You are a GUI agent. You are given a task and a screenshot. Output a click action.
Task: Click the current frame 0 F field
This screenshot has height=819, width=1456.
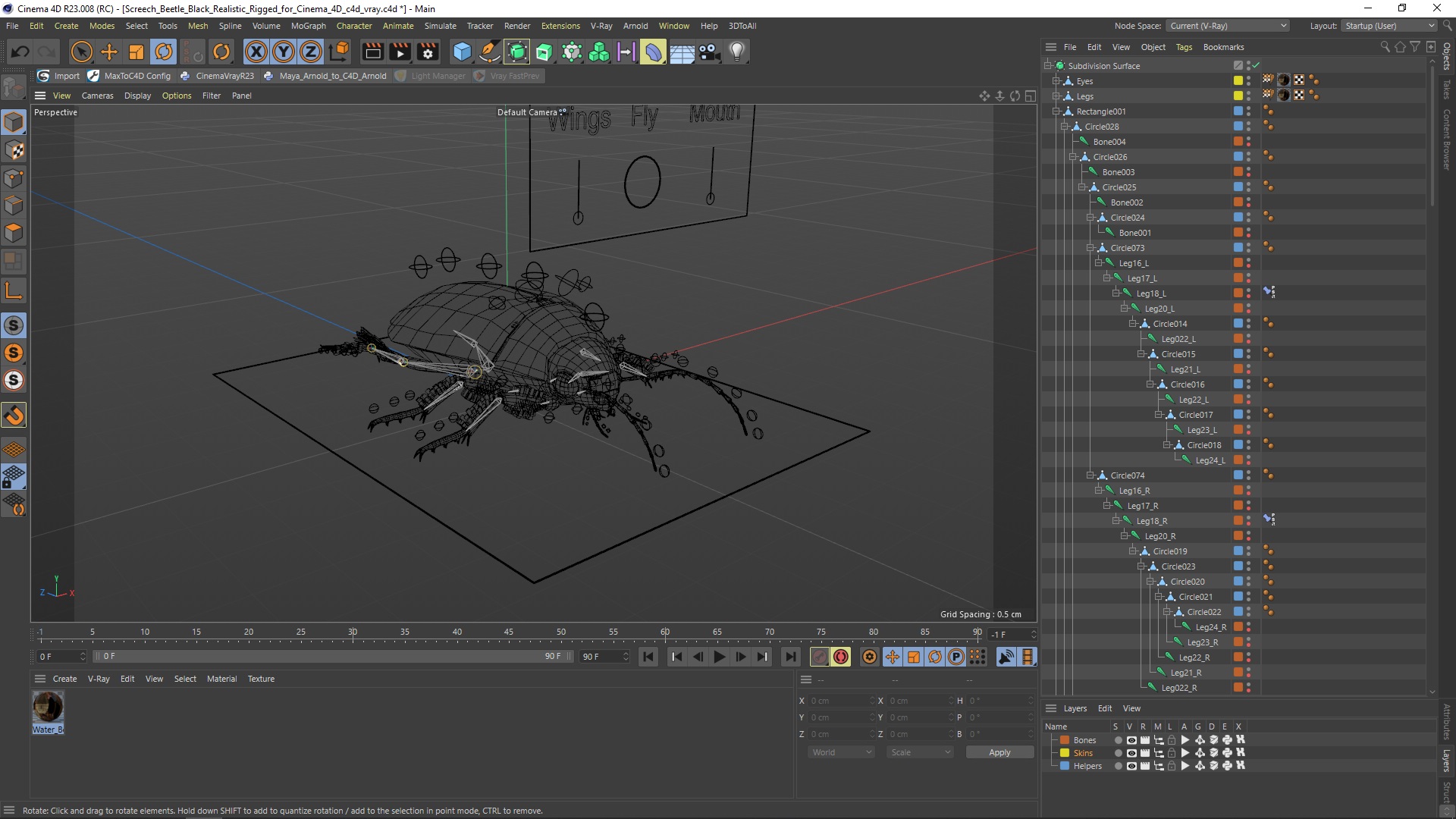click(x=61, y=657)
